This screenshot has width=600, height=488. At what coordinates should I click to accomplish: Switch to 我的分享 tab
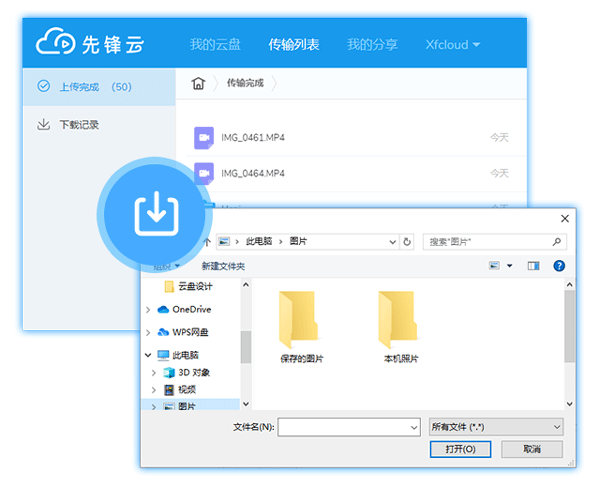[x=372, y=45]
